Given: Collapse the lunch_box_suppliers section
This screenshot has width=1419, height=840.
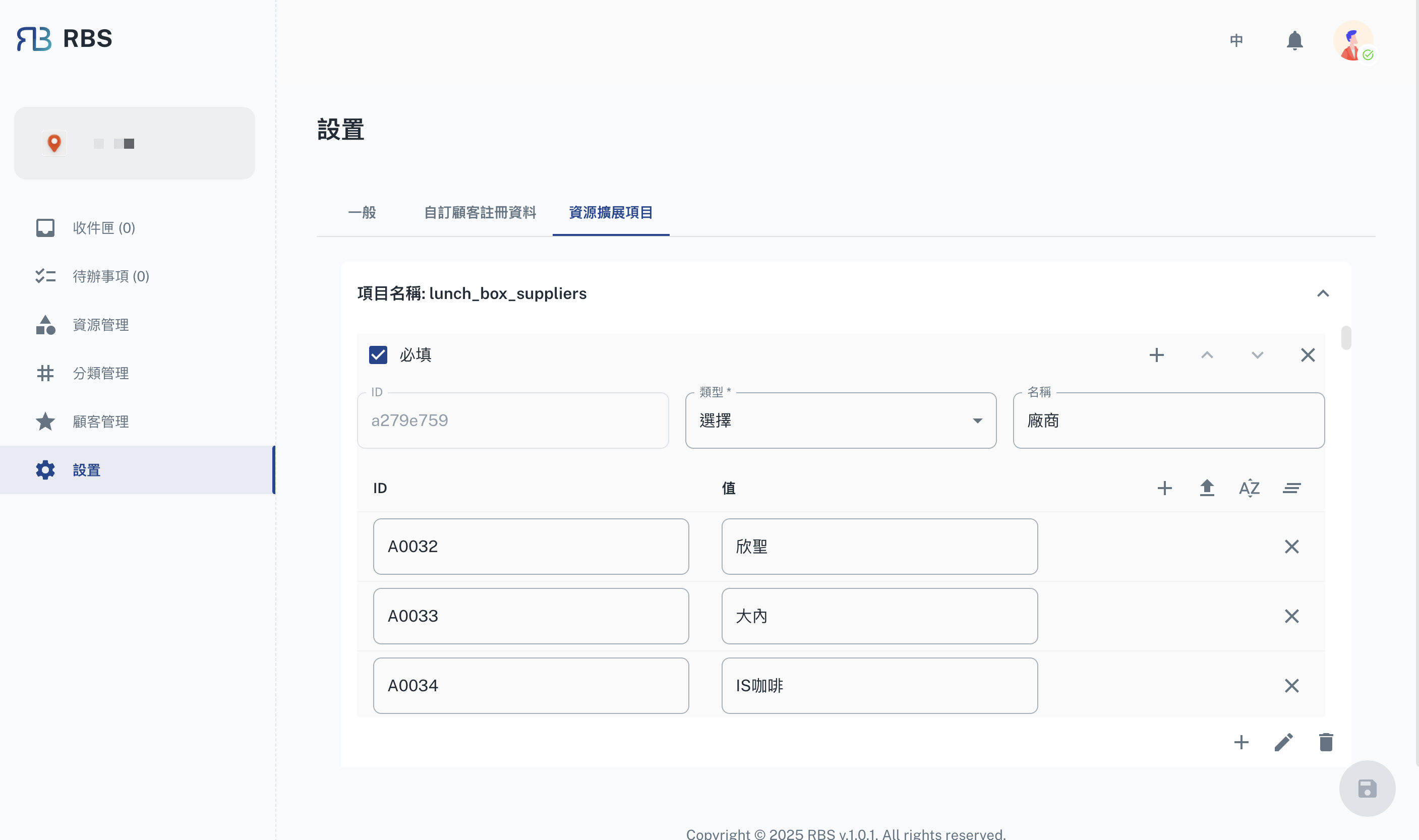Looking at the screenshot, I should (x=1323, y=293).
